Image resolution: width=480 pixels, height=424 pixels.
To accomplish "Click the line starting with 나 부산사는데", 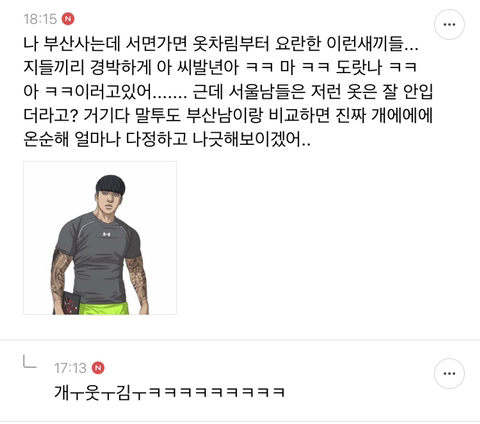I will point(221,43).
